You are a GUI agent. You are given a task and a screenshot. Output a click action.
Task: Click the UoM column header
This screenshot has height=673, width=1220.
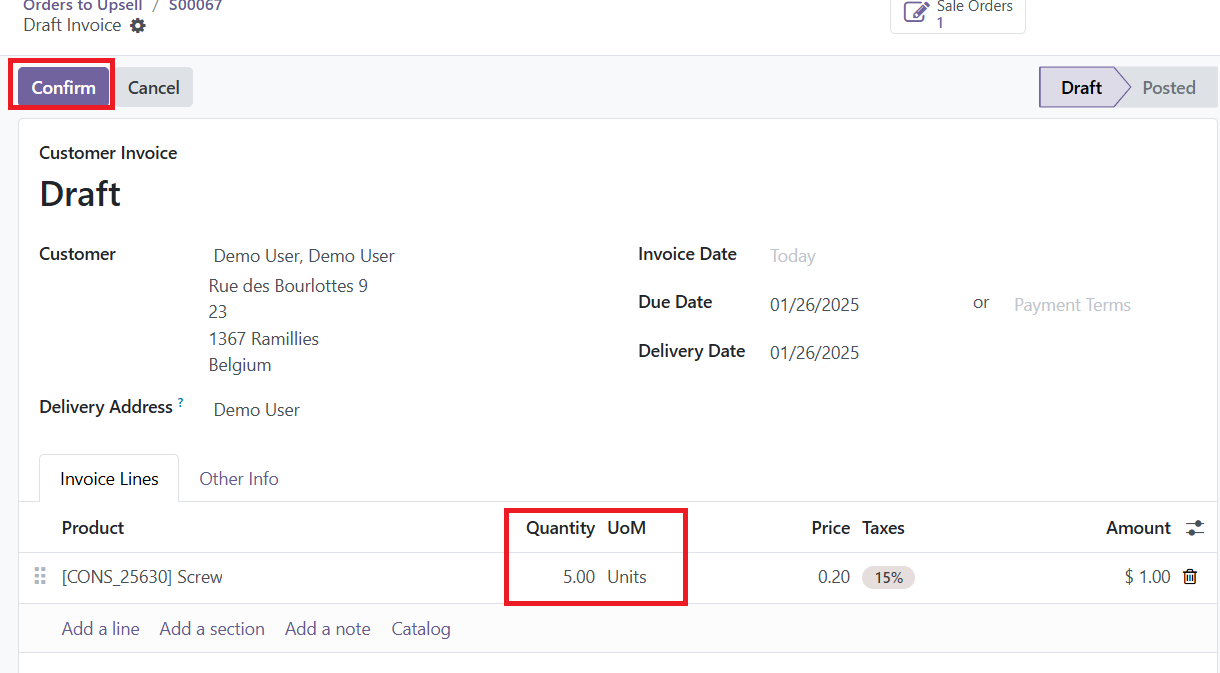point(627,528)
